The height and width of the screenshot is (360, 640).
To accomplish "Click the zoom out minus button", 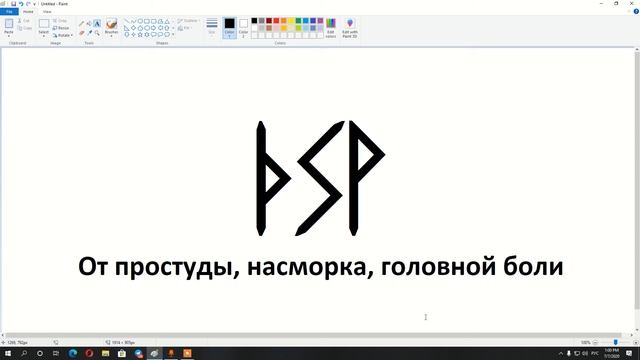I will pyautogui.click(x=595, y=342).
